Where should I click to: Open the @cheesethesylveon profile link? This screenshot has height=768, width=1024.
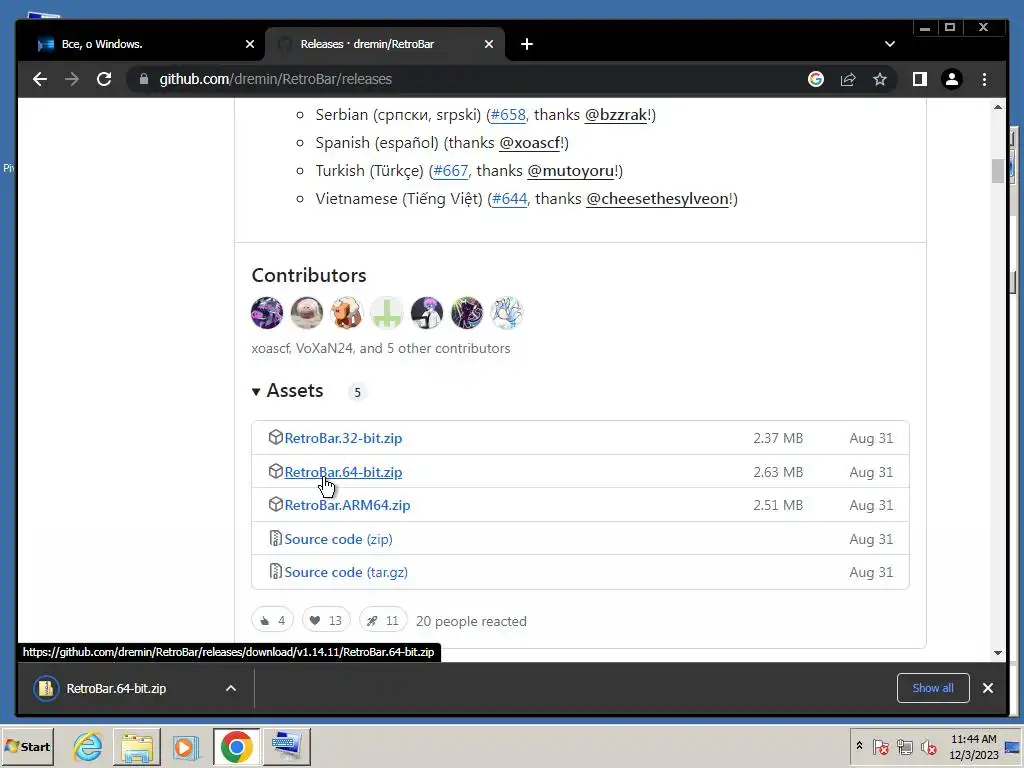pyautogui.click(x=657, y=199)
